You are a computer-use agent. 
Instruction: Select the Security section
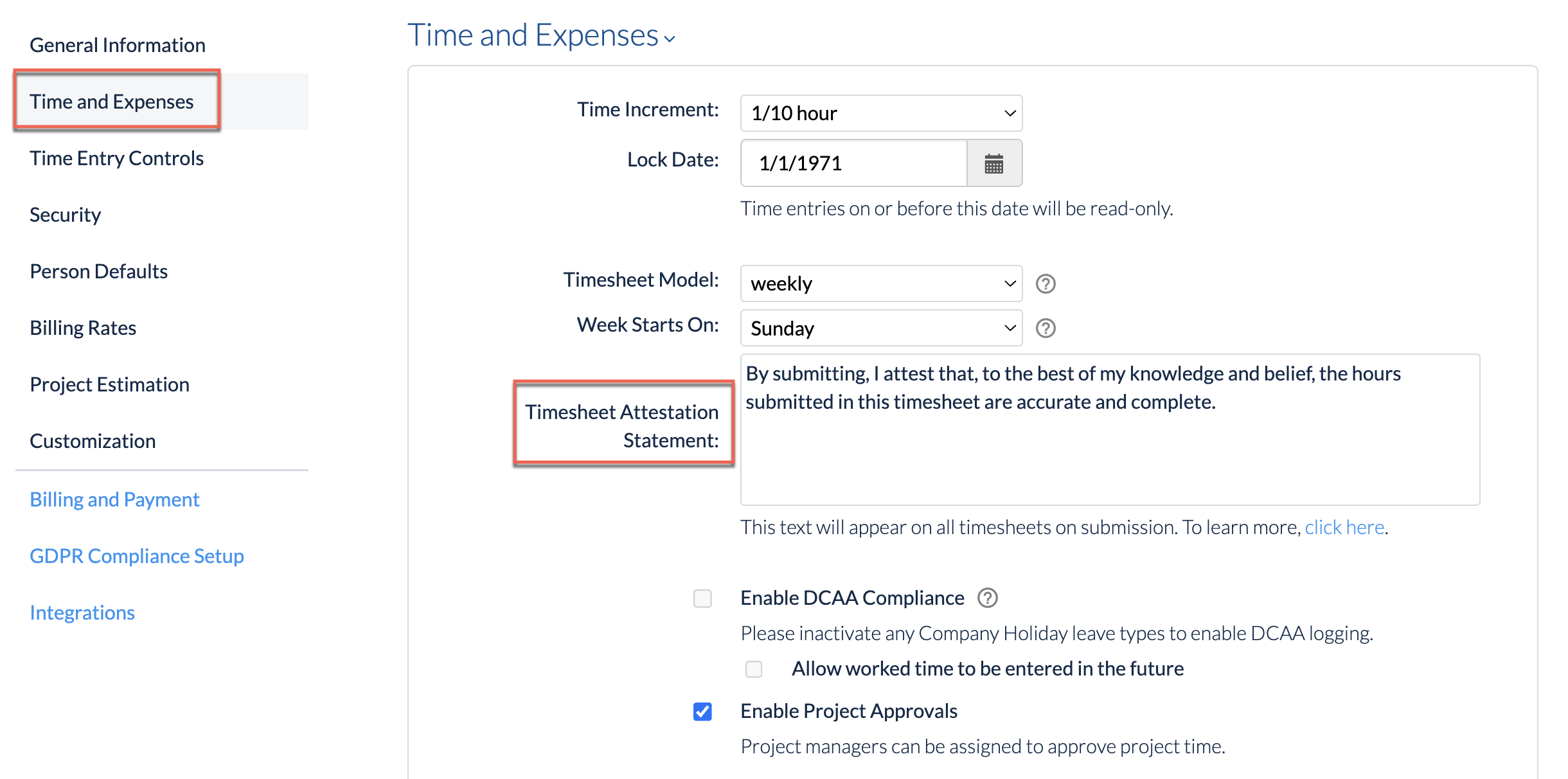coord(65,214)
